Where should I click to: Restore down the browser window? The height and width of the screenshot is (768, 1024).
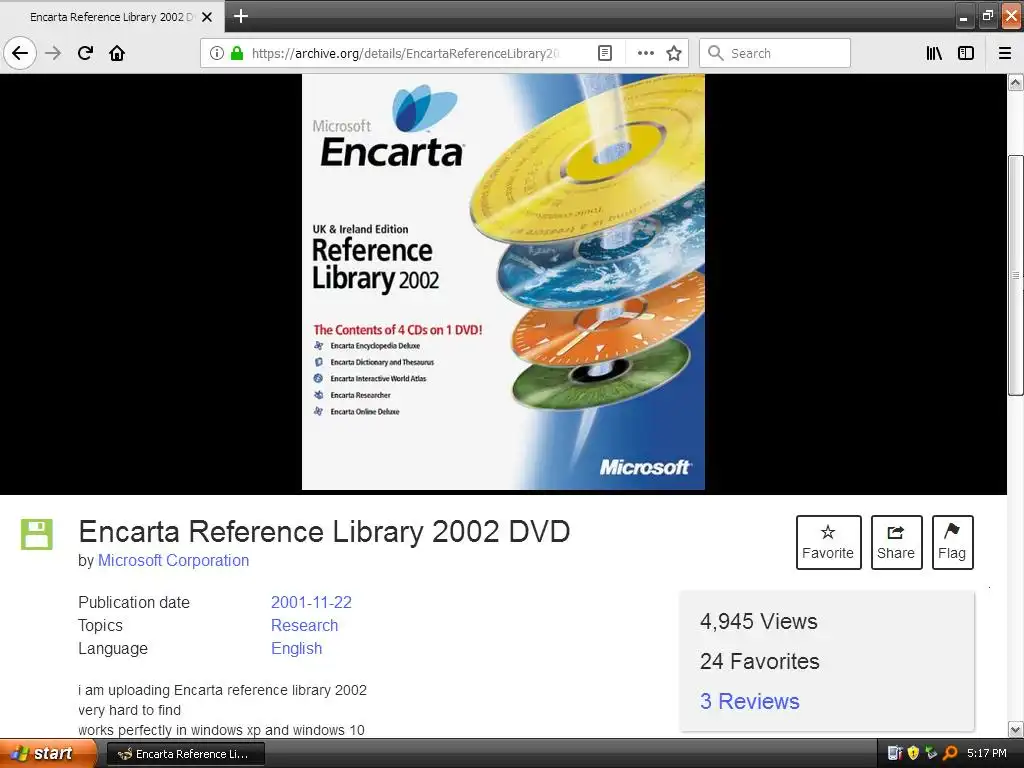987,16
